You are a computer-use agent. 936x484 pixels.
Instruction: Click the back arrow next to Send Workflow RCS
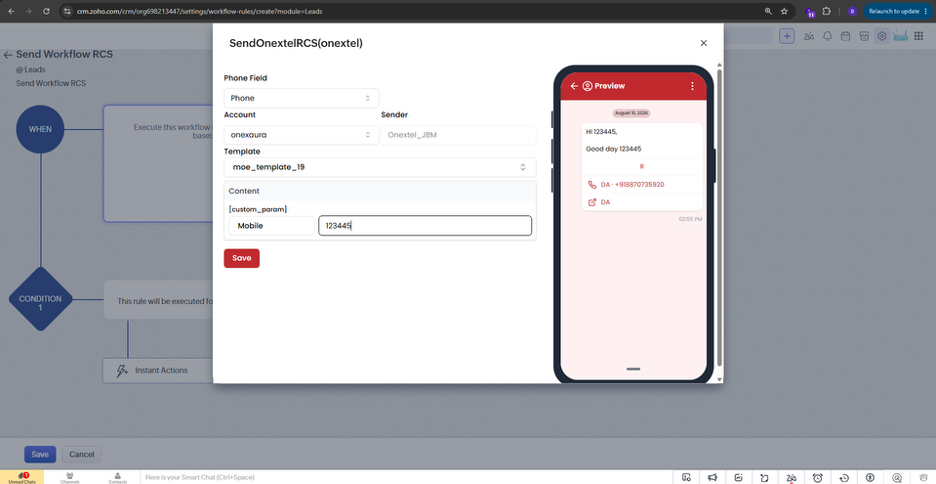pos(8,55)
